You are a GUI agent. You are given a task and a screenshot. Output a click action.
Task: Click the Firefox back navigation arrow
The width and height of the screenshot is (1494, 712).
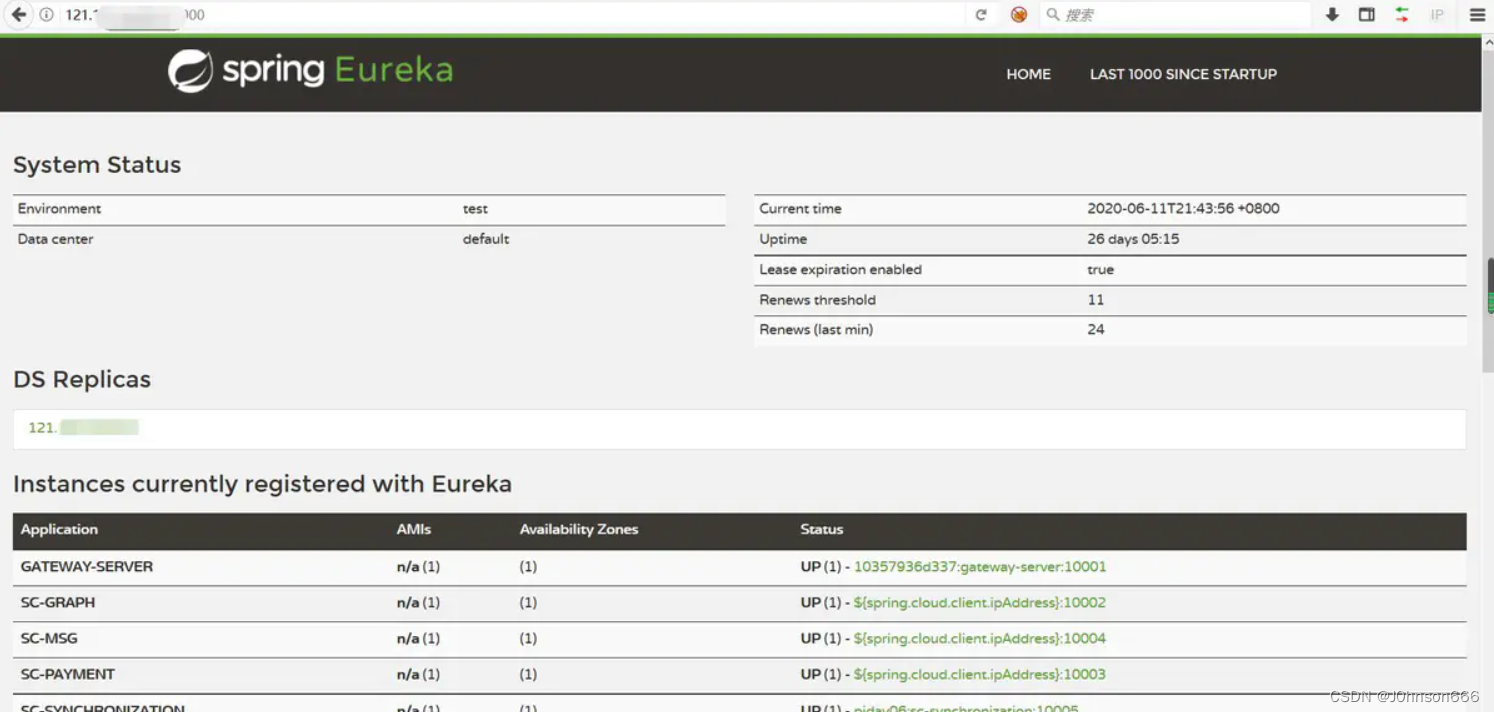pyautogui.click(x=20, y=14)
